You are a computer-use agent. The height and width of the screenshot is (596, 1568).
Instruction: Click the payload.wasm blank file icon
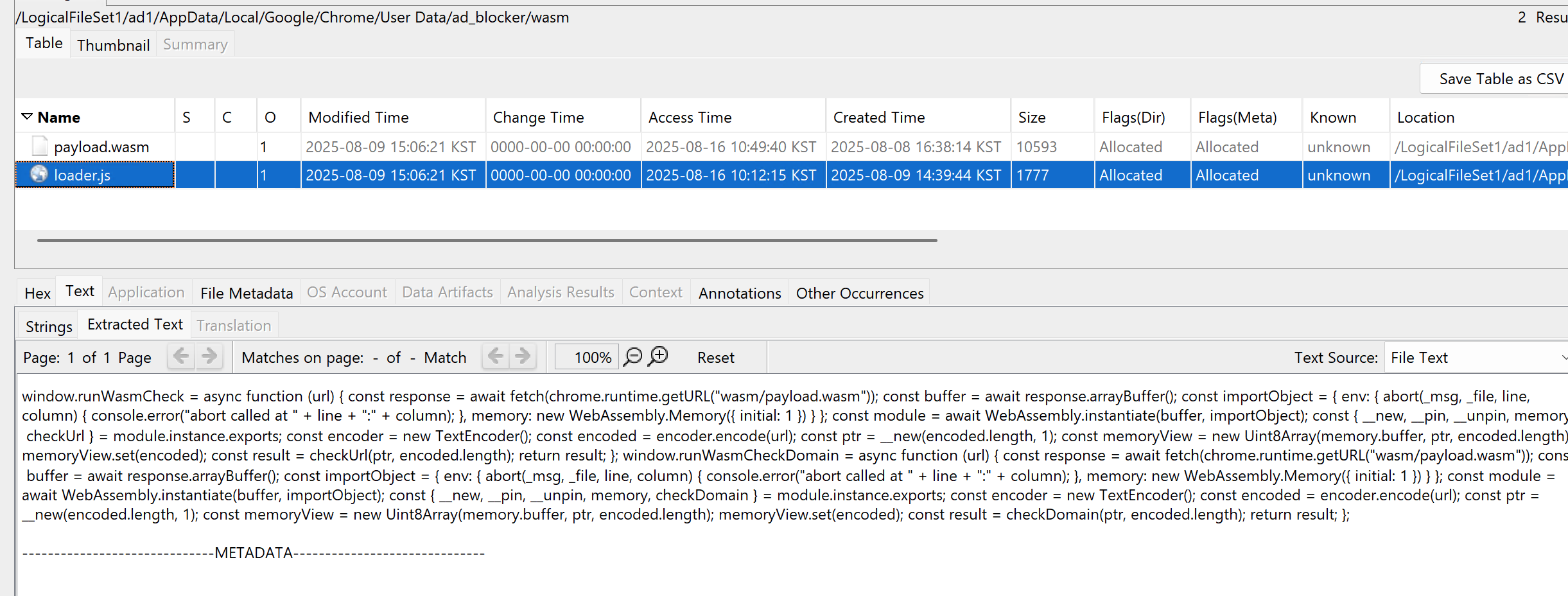pos(40,146)
